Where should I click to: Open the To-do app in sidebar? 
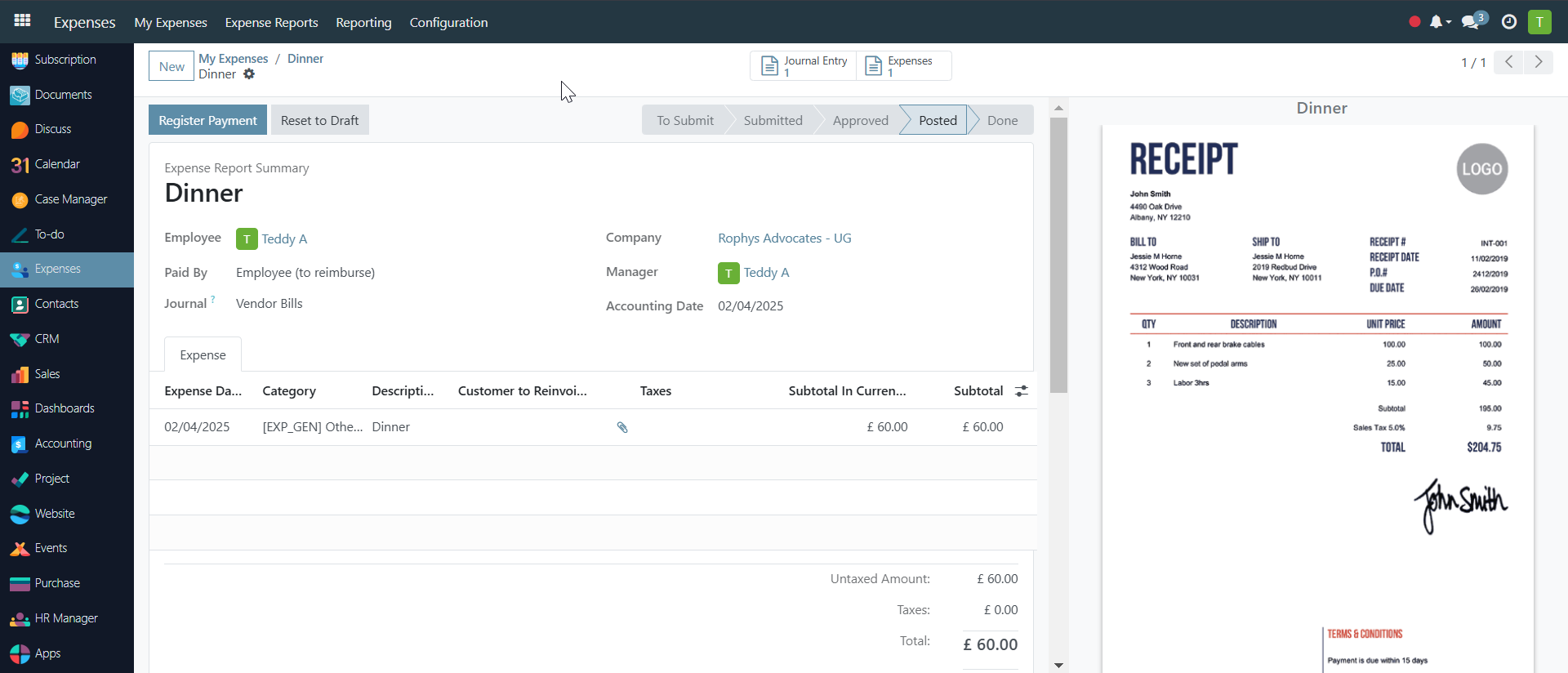(x=67, y=234)
